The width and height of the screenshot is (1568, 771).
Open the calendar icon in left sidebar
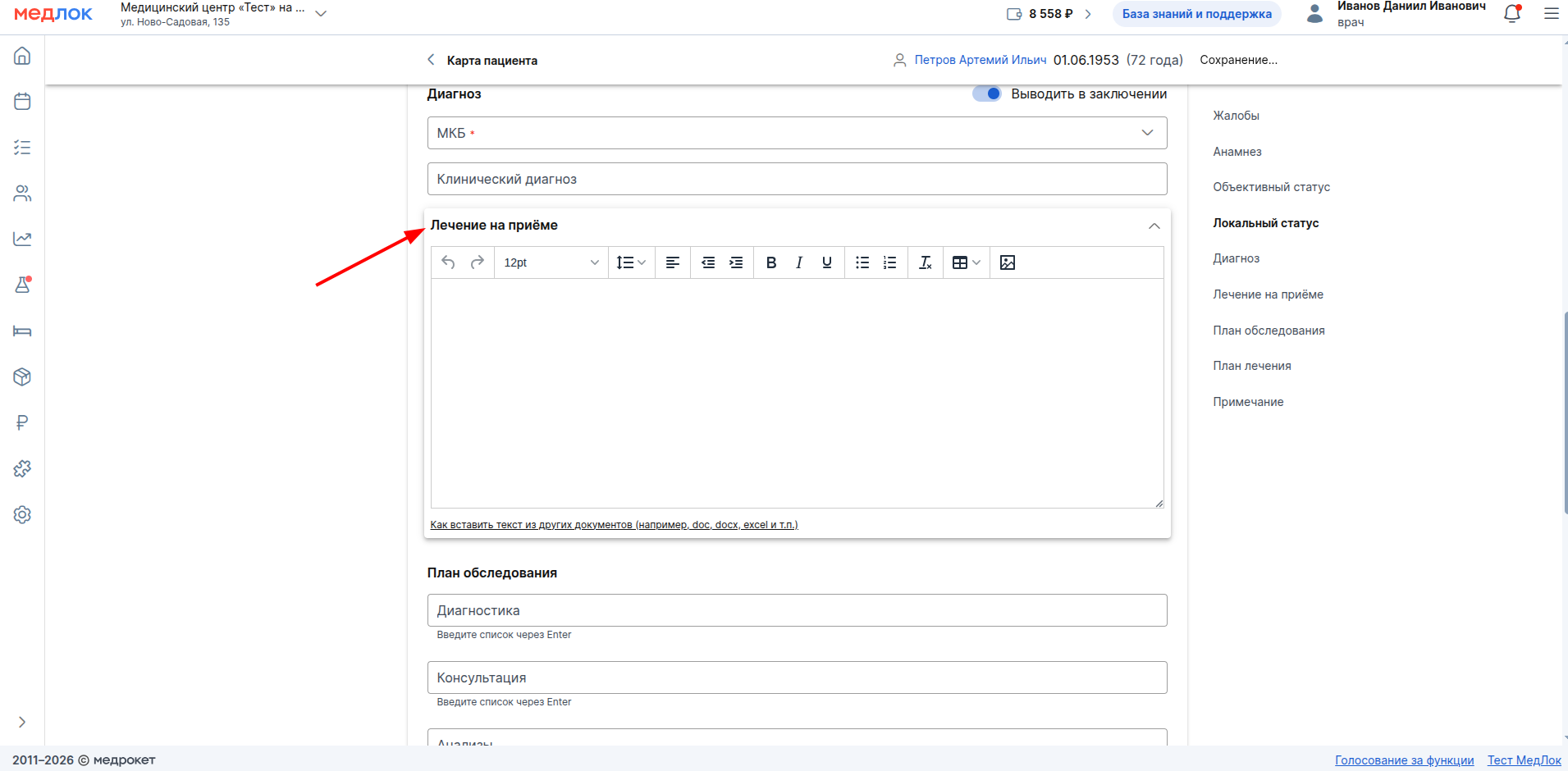pyautogui.click(x=22, y=102)
